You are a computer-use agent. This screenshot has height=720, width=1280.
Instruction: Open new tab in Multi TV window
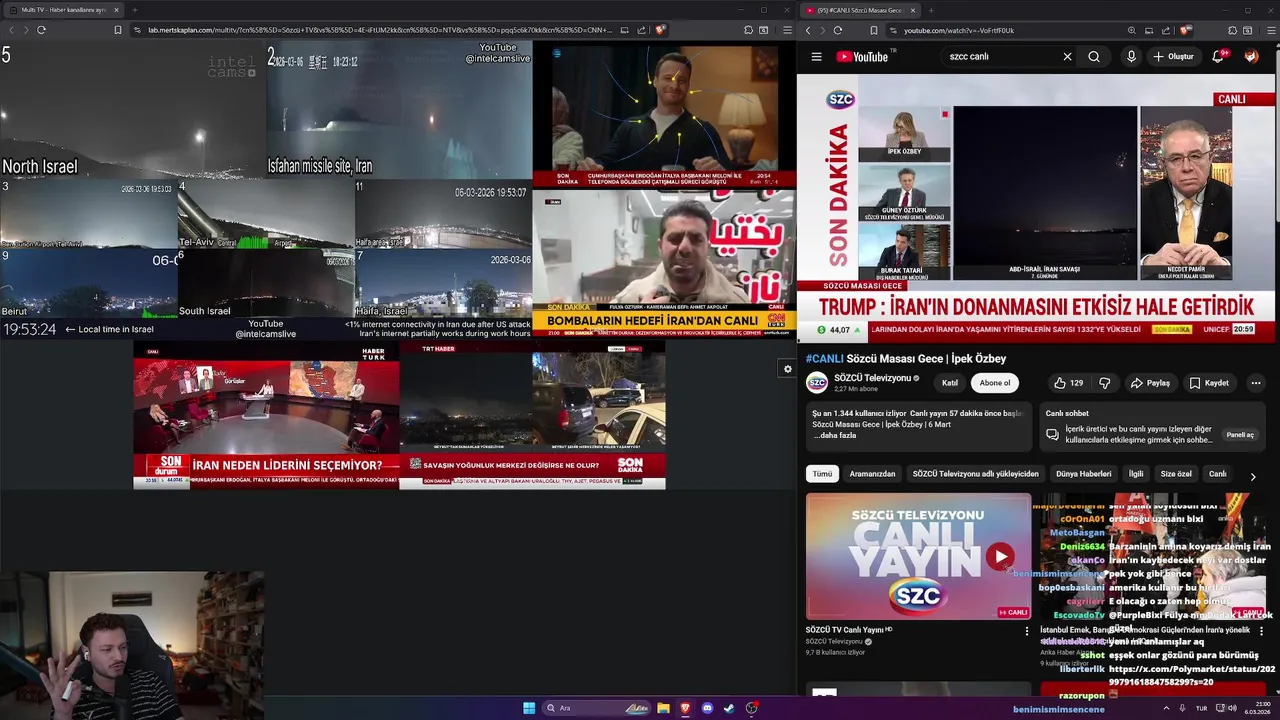[x=134, y=10]
